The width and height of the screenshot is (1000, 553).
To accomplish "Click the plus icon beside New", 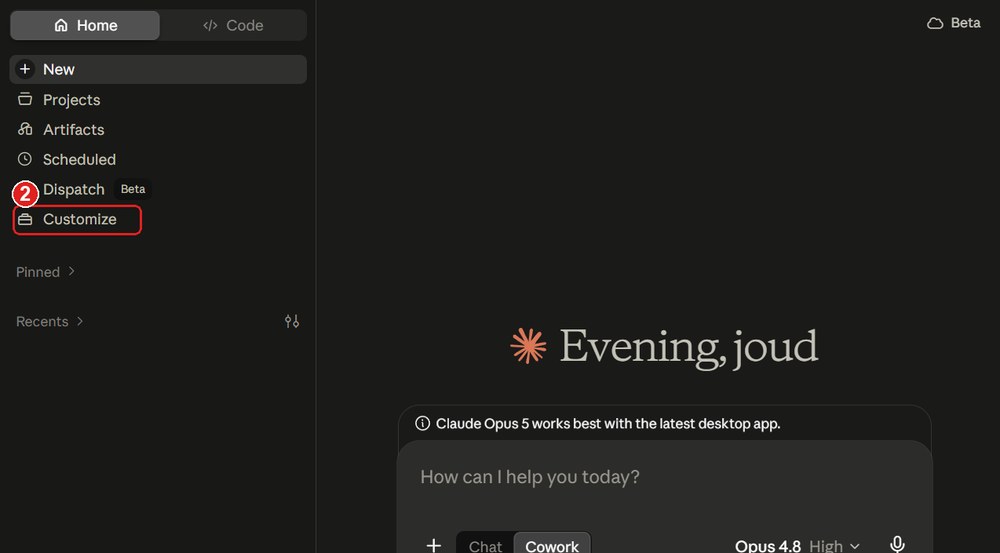I will [25, 69].
